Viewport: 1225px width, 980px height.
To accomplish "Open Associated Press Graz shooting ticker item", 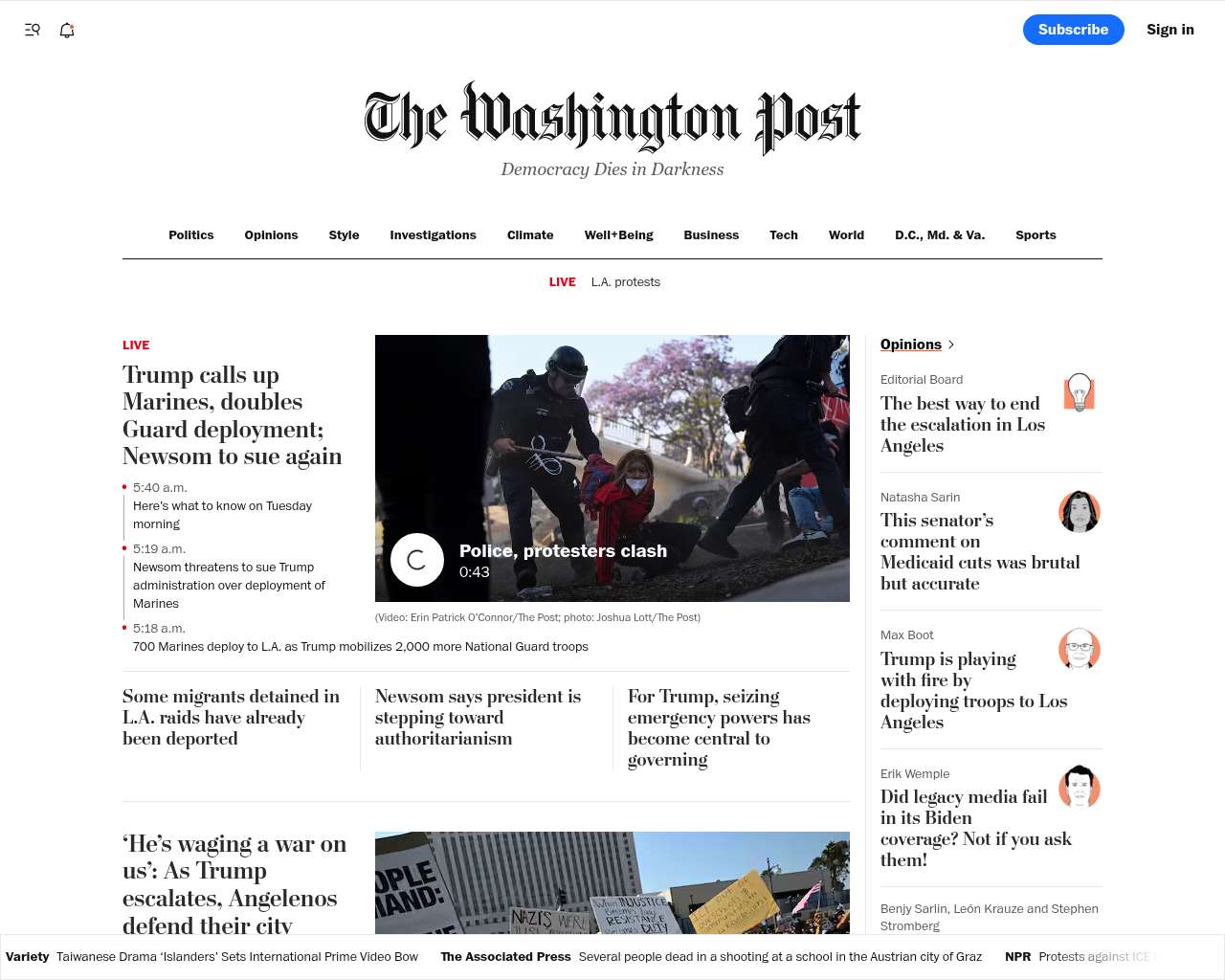I will [711, 957].
